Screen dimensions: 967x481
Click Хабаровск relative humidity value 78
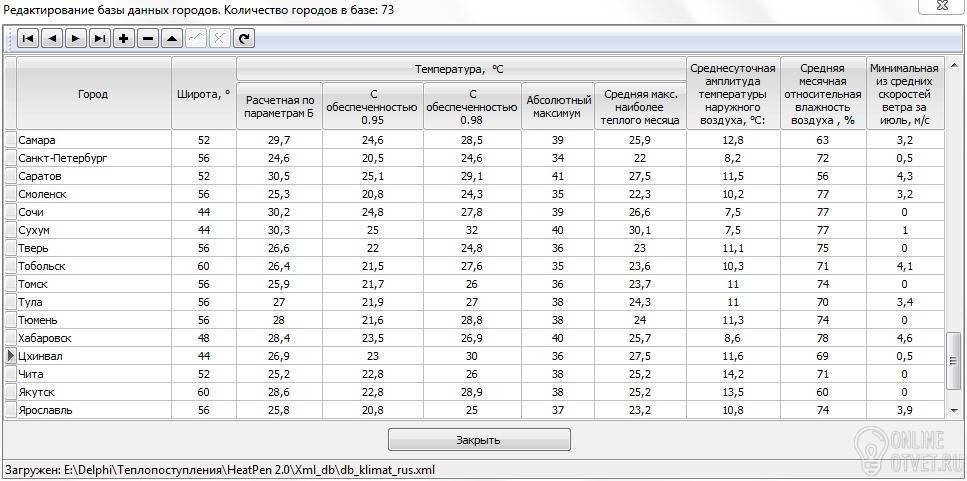pyautogui.click(x=822, y=338)
